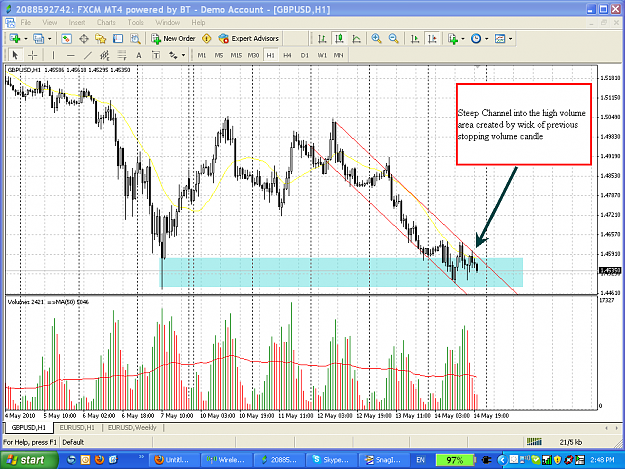
Task: Open the Templates dropdown arrow
Action: (x=510, y=39)
